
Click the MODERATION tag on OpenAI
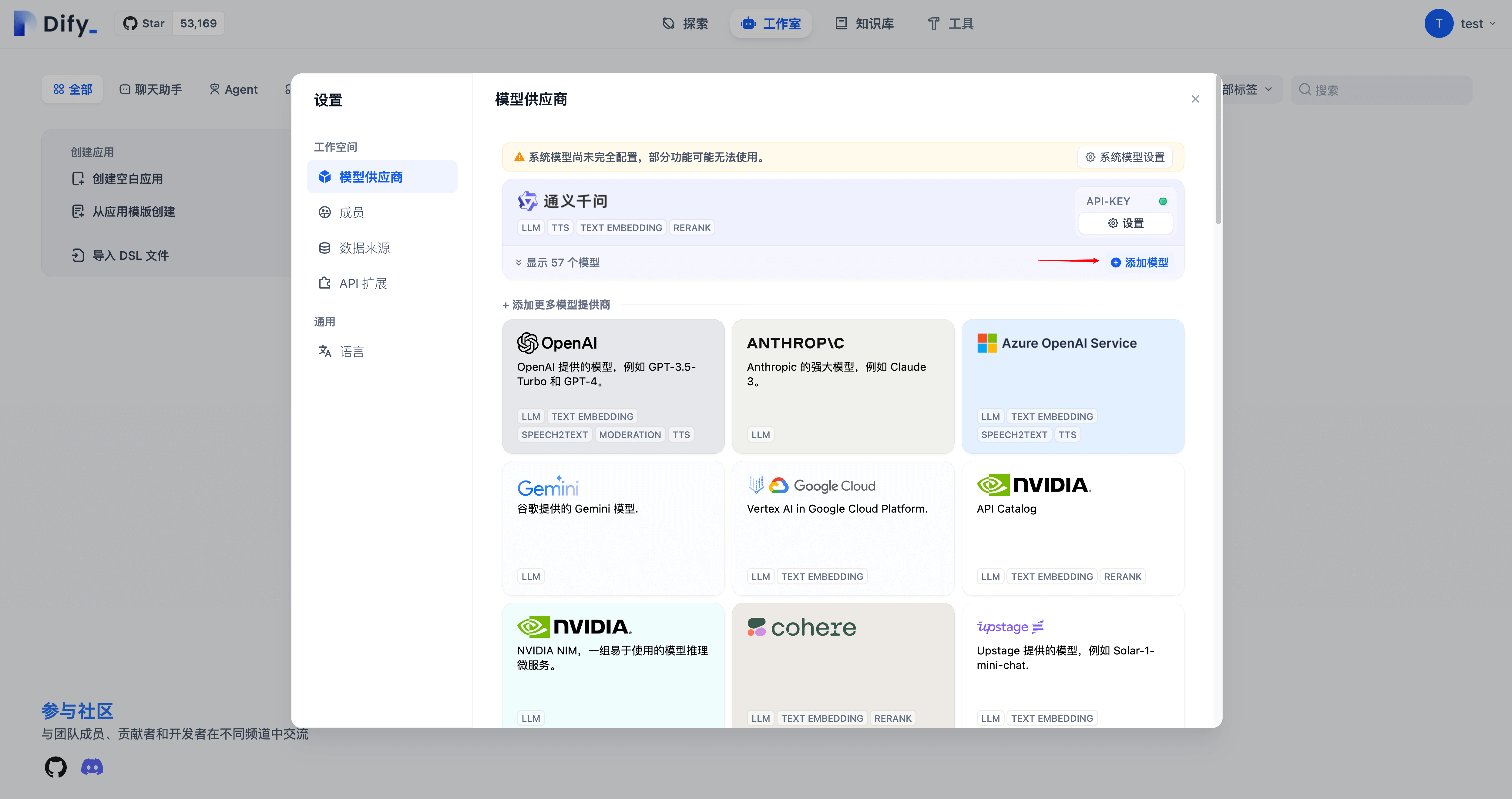[630, 434]
